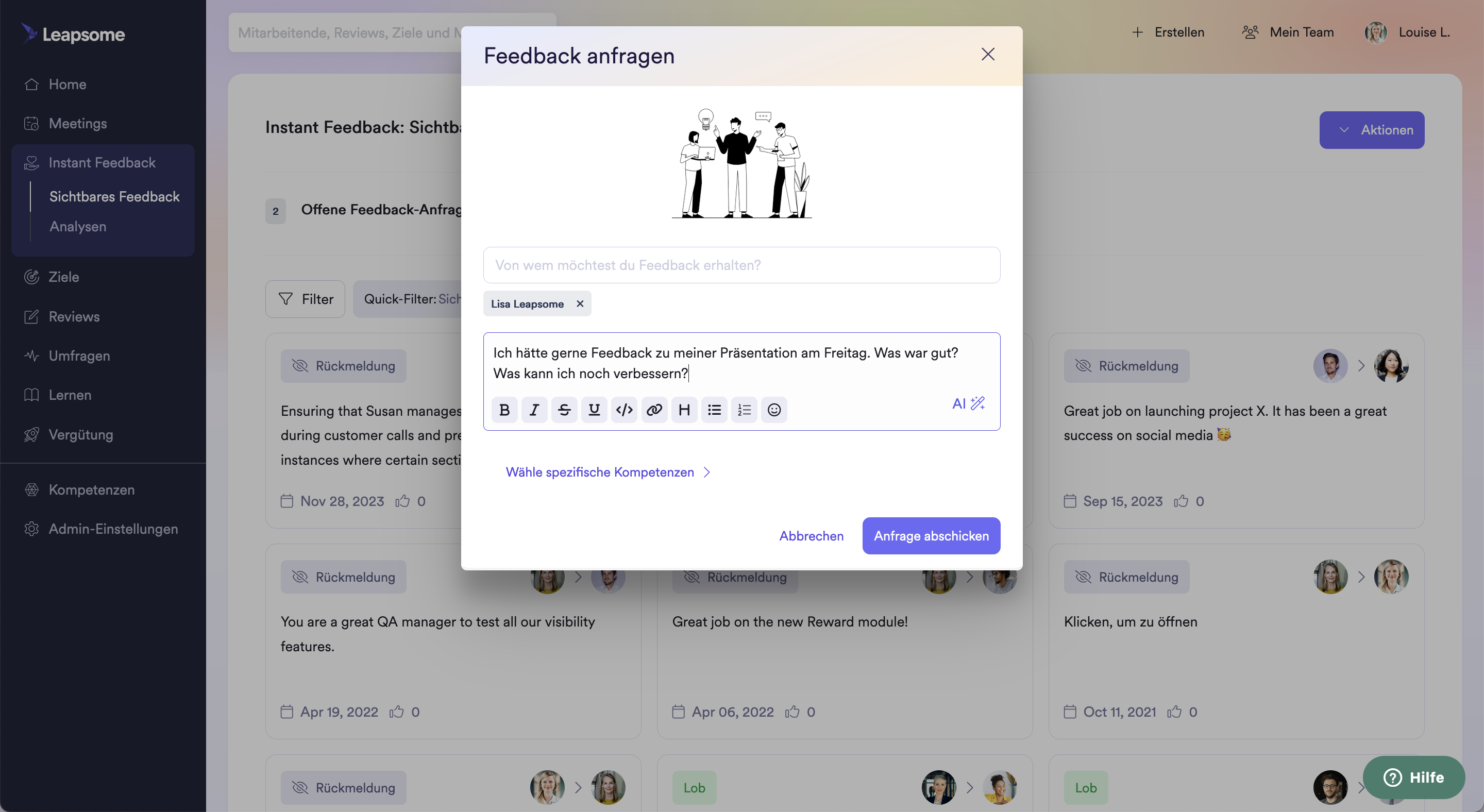Send request with Anfrage abschicken

click(x=931, y=535)
